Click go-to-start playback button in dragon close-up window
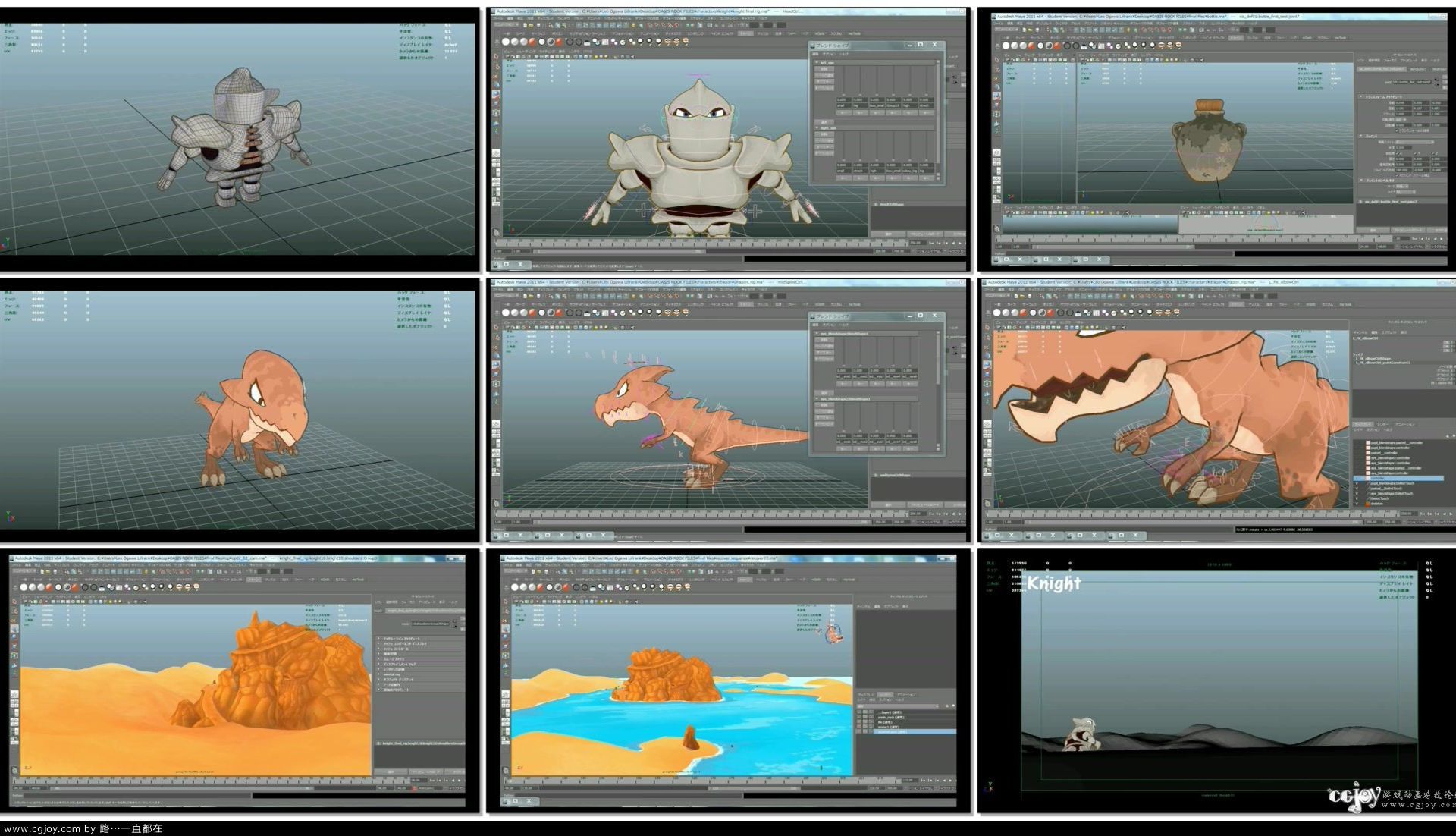The width and height of the screenshot is (1456, 836). click(x=1423, y=514)
